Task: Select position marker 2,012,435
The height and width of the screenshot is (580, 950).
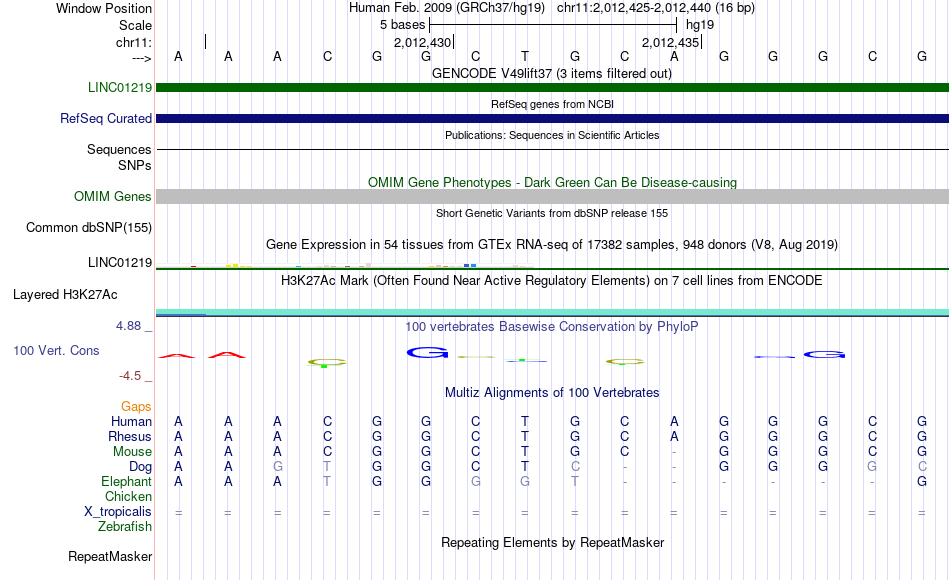Action: pos(670,42)
